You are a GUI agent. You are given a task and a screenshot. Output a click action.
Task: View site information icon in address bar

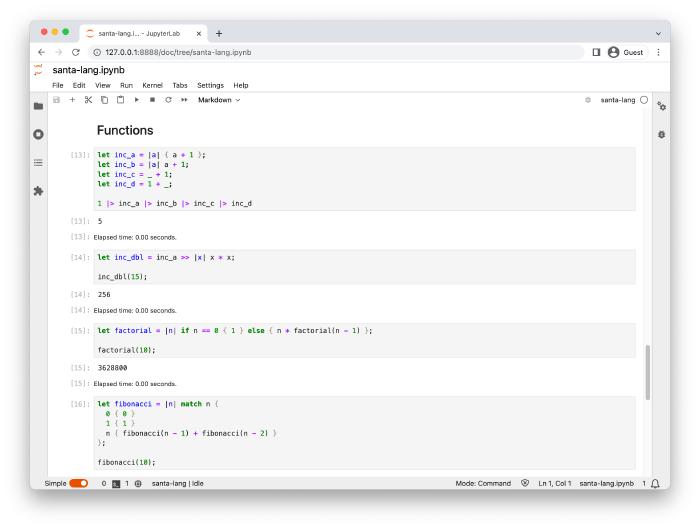pos(96,52)
